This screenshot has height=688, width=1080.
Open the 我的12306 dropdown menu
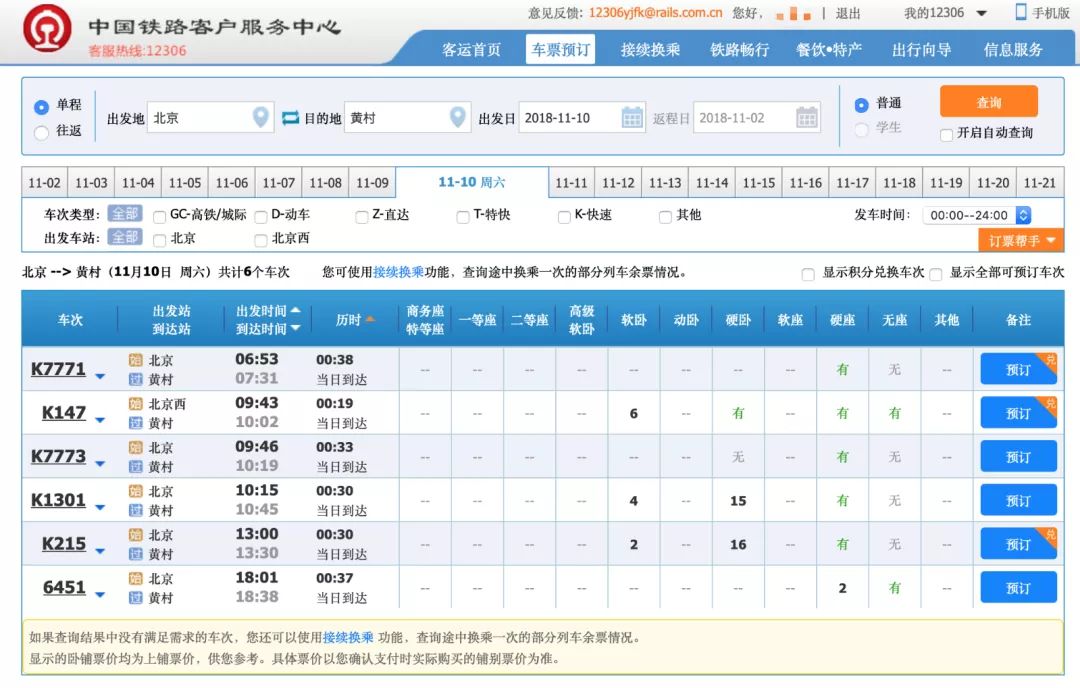(x=946, y=12)
